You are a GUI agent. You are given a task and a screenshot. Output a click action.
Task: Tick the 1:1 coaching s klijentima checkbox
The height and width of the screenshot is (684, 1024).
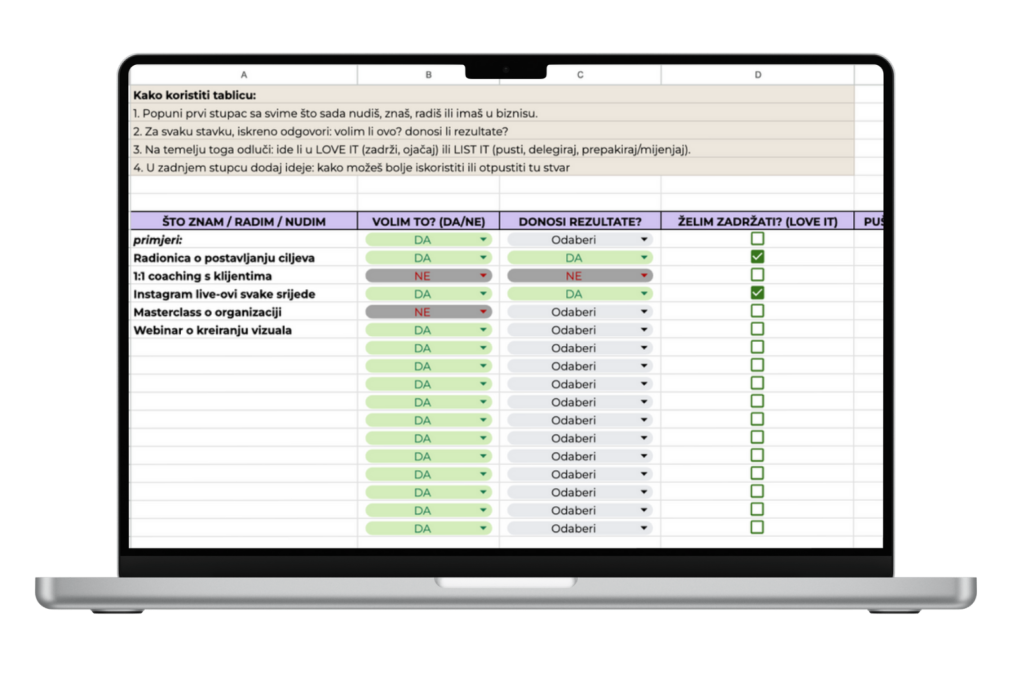[757, 275]
